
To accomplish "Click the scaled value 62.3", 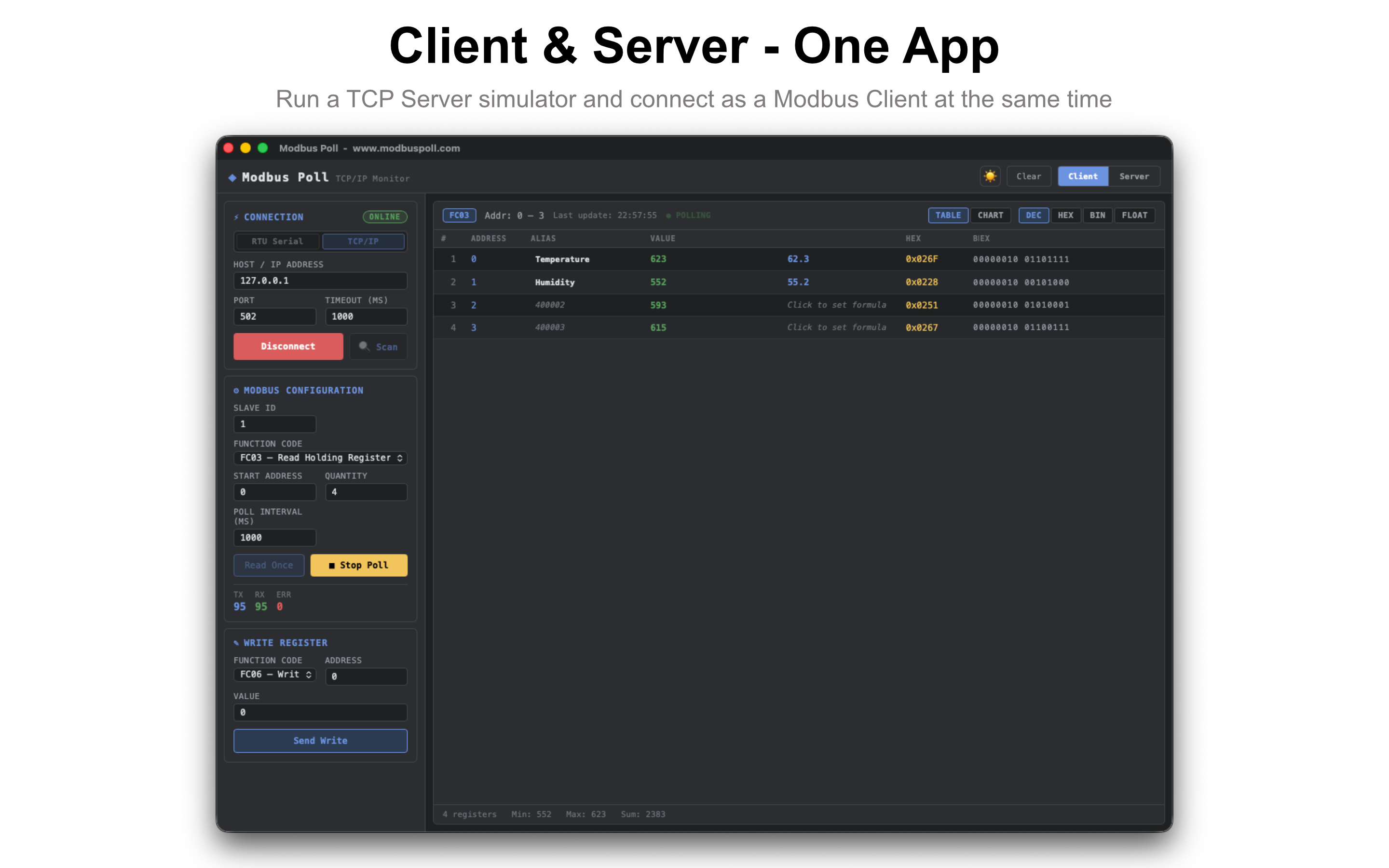I will [798, 259].
